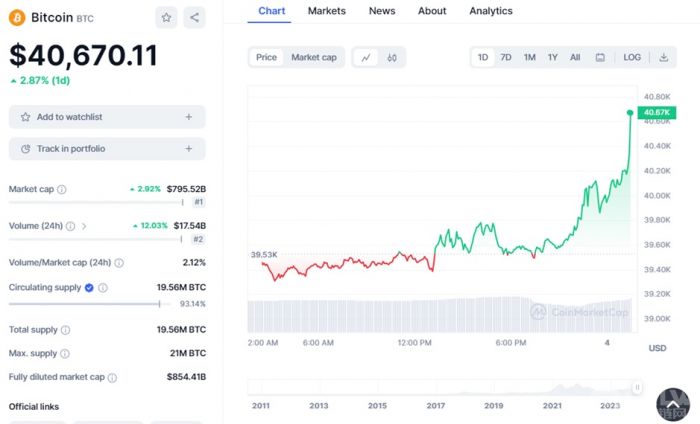Screen dimensions: 700x424
Task: Click the 40.67K price label on axis
Action: coord(657,112)
